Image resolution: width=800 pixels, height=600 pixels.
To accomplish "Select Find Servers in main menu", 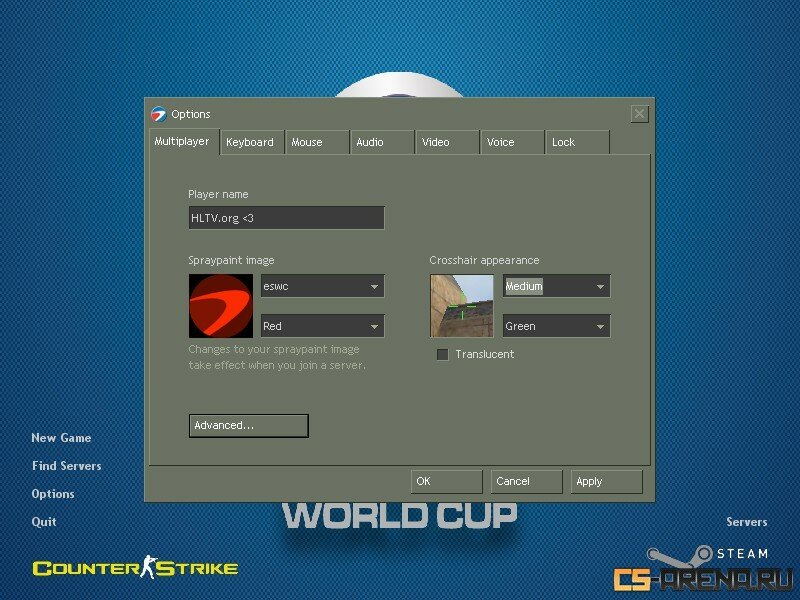I will [x=66, y=466].
